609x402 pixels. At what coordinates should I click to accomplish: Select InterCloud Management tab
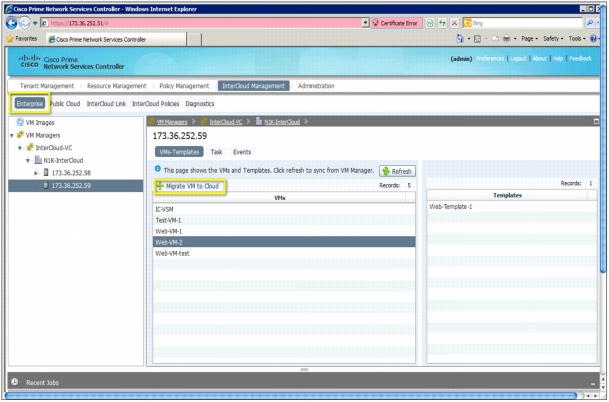tap(254, 86)
